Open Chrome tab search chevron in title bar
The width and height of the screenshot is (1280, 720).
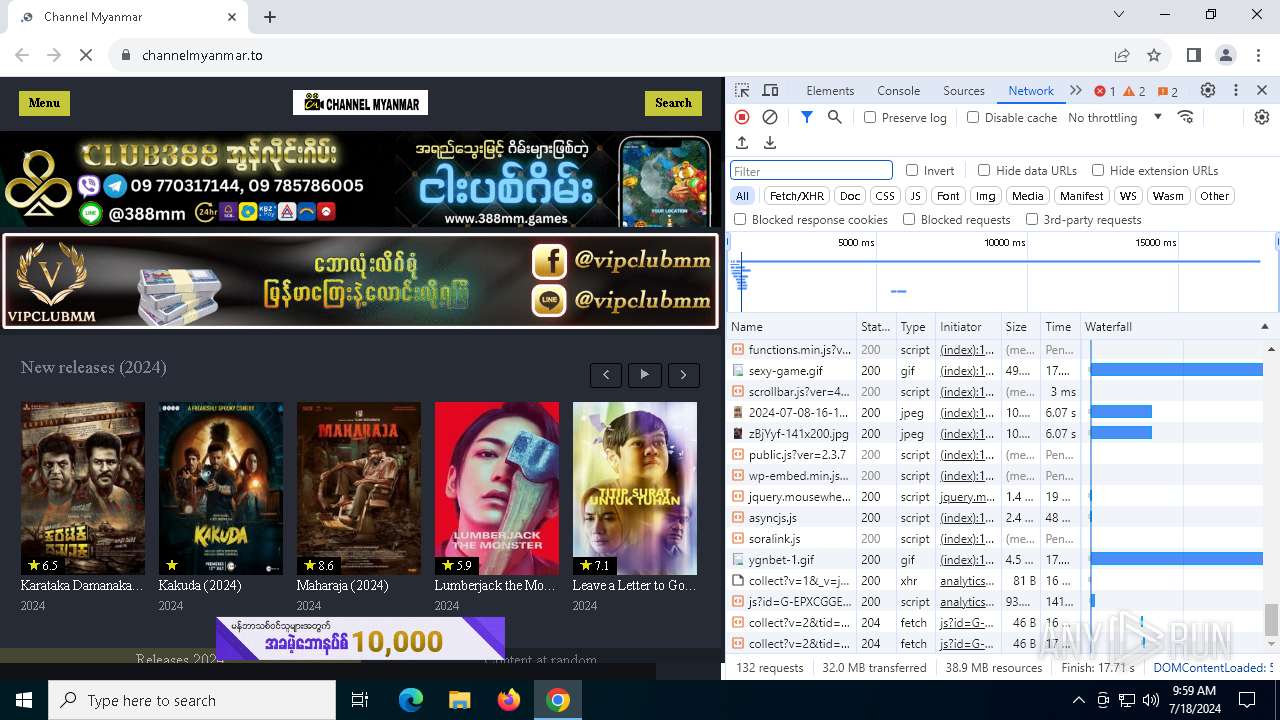click(x=1120, y=14)
